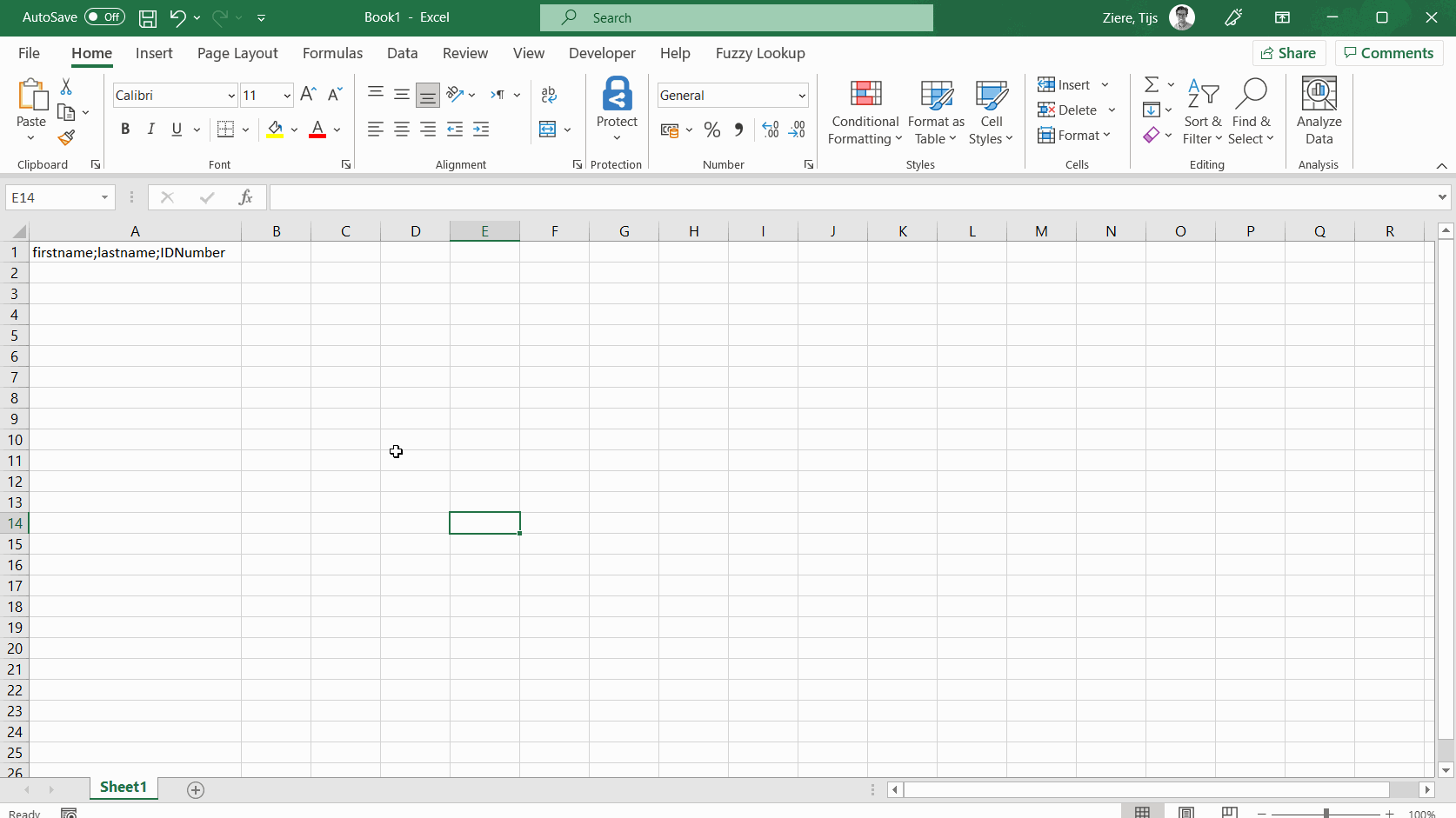Open Analyze Data tool
The height and width of the screenshot is (818, 1456).
pos(1319,111)
